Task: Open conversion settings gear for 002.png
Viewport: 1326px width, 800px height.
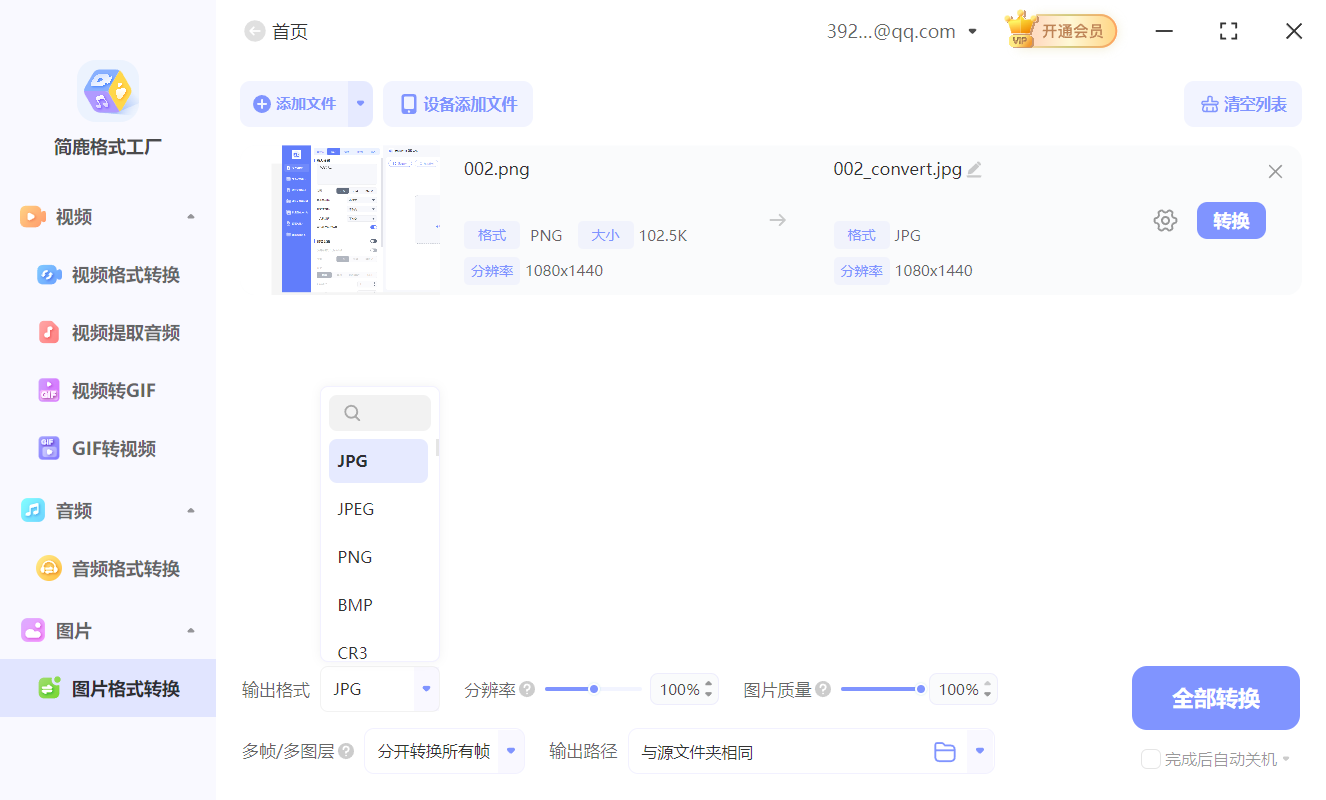Action: point(1165,220)
